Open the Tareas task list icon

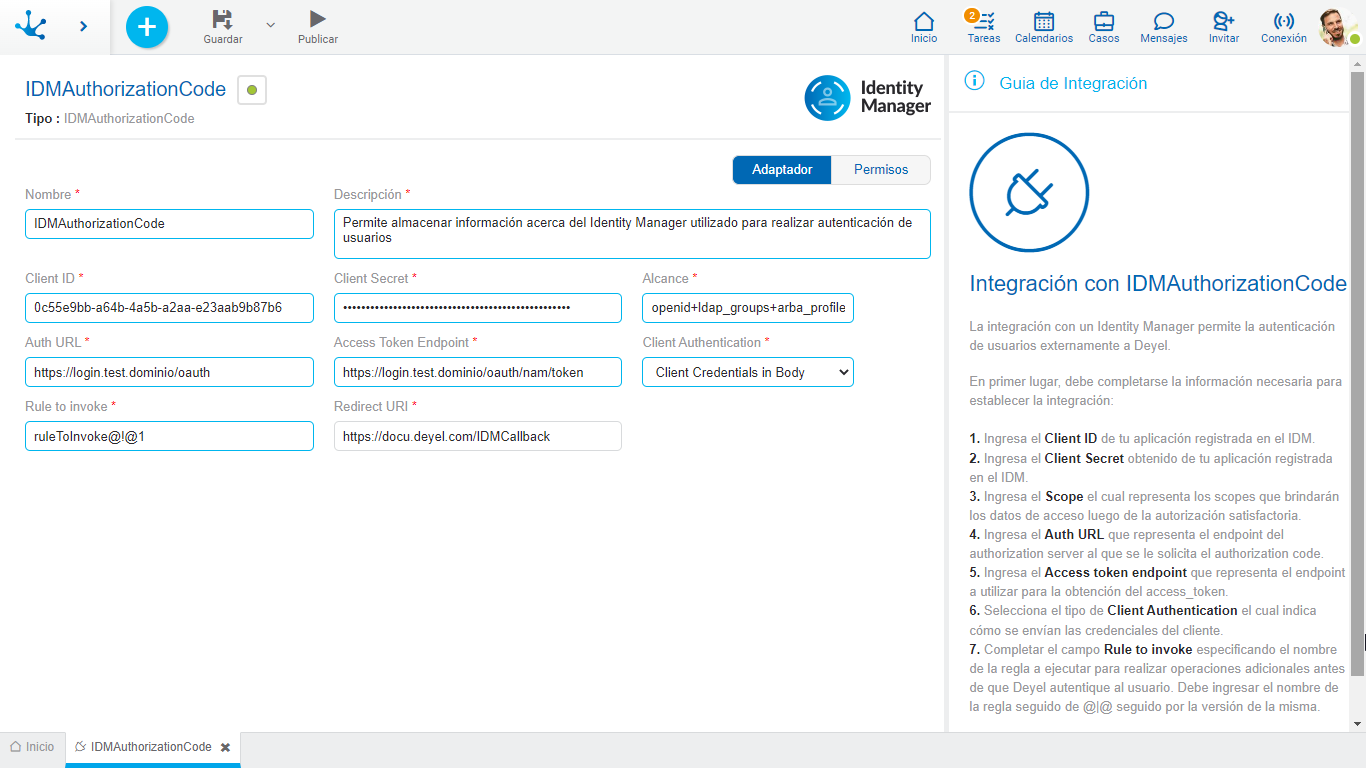pos(984,21)
